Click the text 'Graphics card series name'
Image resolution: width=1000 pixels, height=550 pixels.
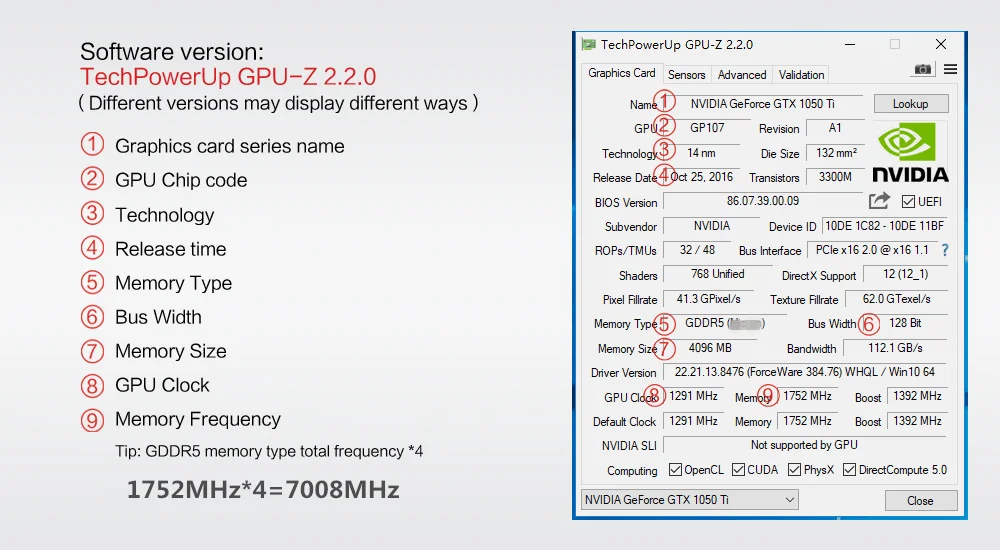point(230,146)
